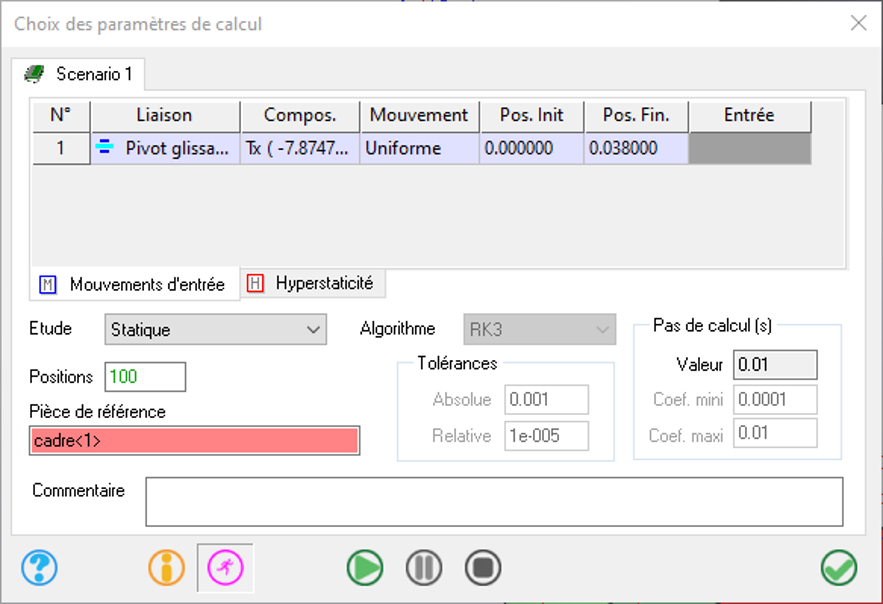883x604 pixels.
Task: Close the Choix des paramètres dialog
Action: click(x=858, y=23)
